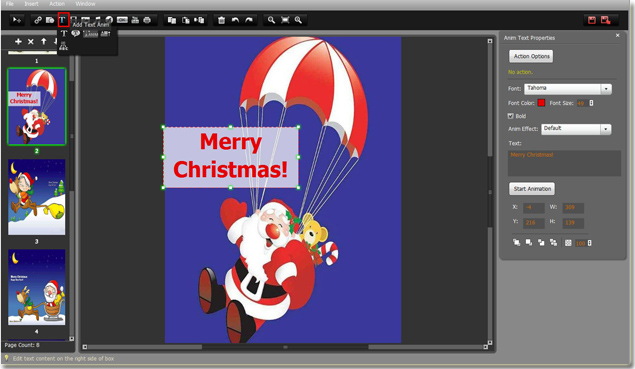Click the canvas horizontal scrollbar
635x369 pixels.
[285, 347]
